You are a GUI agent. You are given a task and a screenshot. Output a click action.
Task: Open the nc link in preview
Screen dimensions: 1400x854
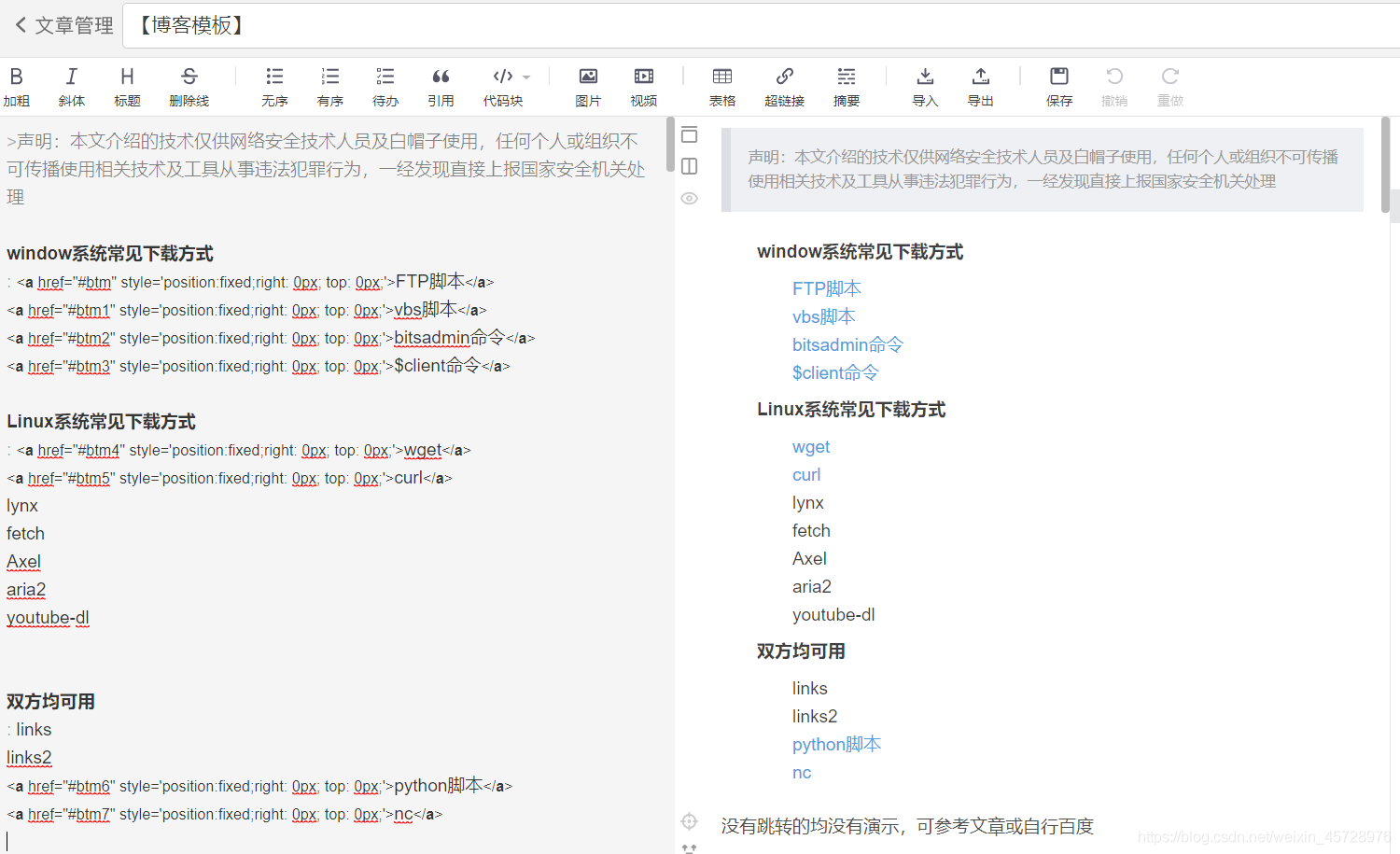802,772
